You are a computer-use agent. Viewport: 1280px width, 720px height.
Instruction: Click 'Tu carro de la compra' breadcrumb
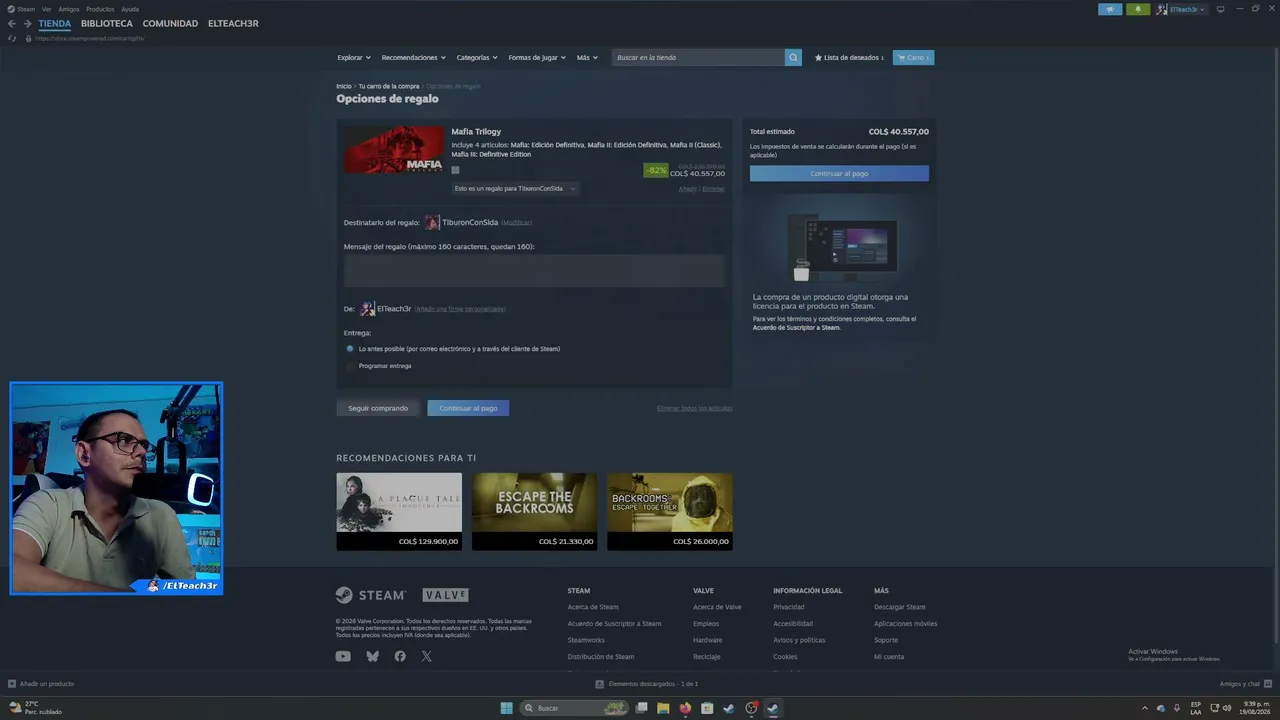[389, 86]
